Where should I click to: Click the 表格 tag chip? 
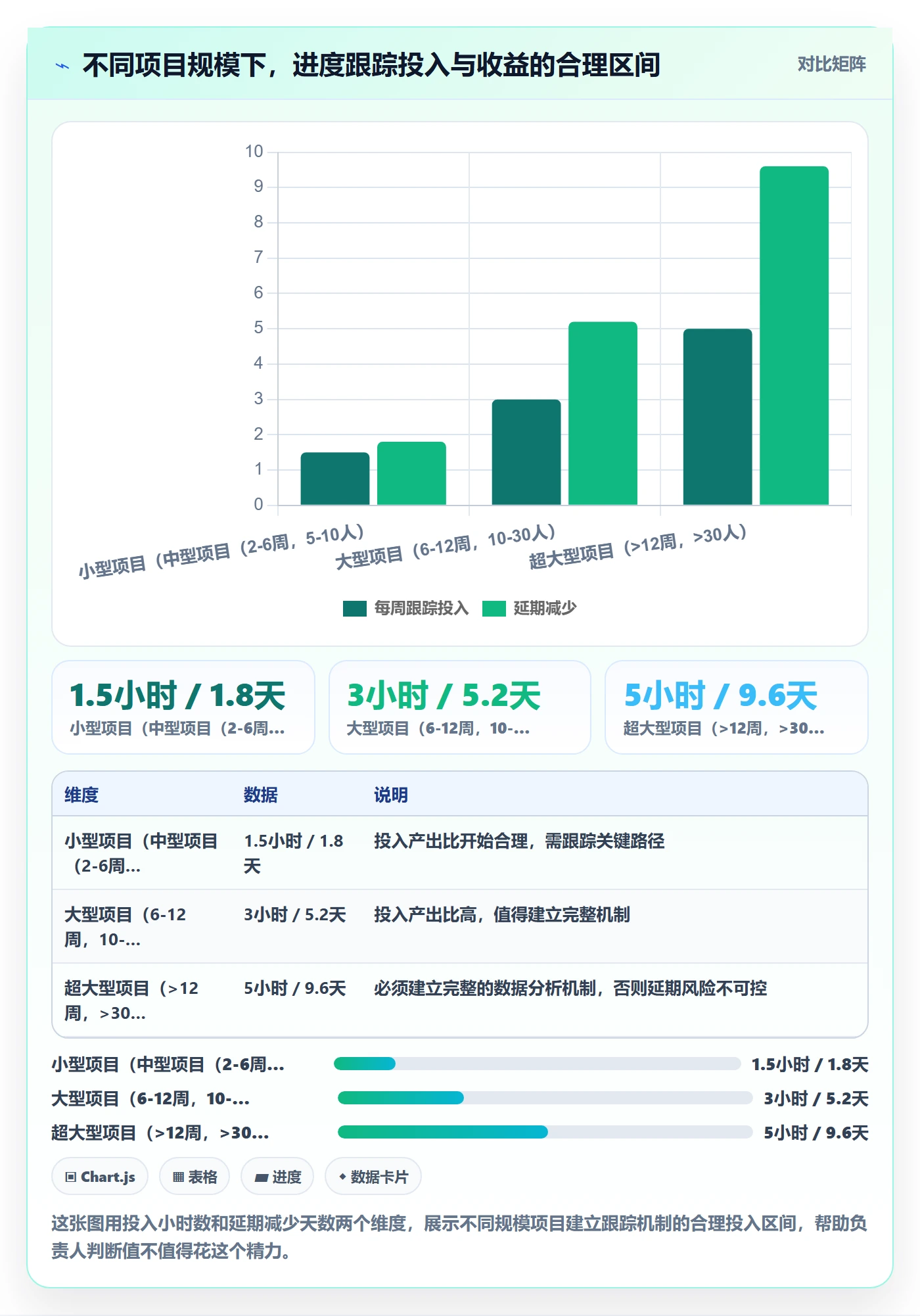(x=195, y=1177)
